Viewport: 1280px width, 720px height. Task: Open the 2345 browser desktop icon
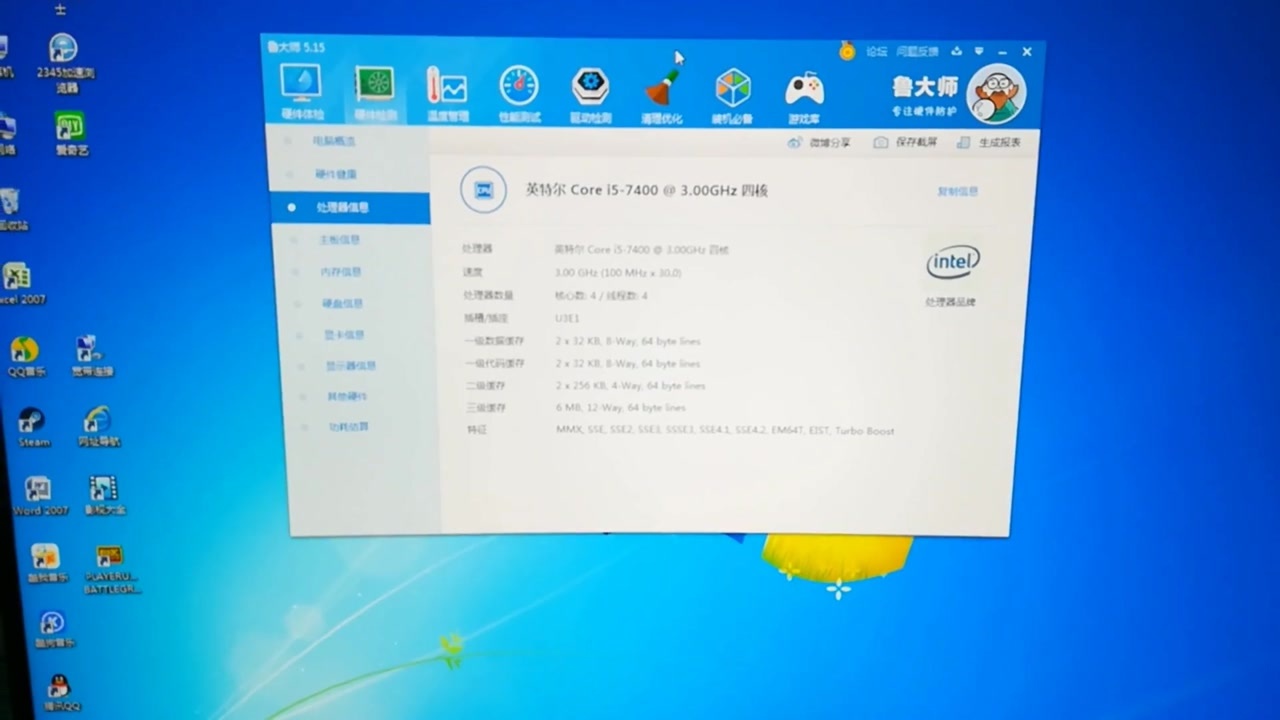coord(64,62)
